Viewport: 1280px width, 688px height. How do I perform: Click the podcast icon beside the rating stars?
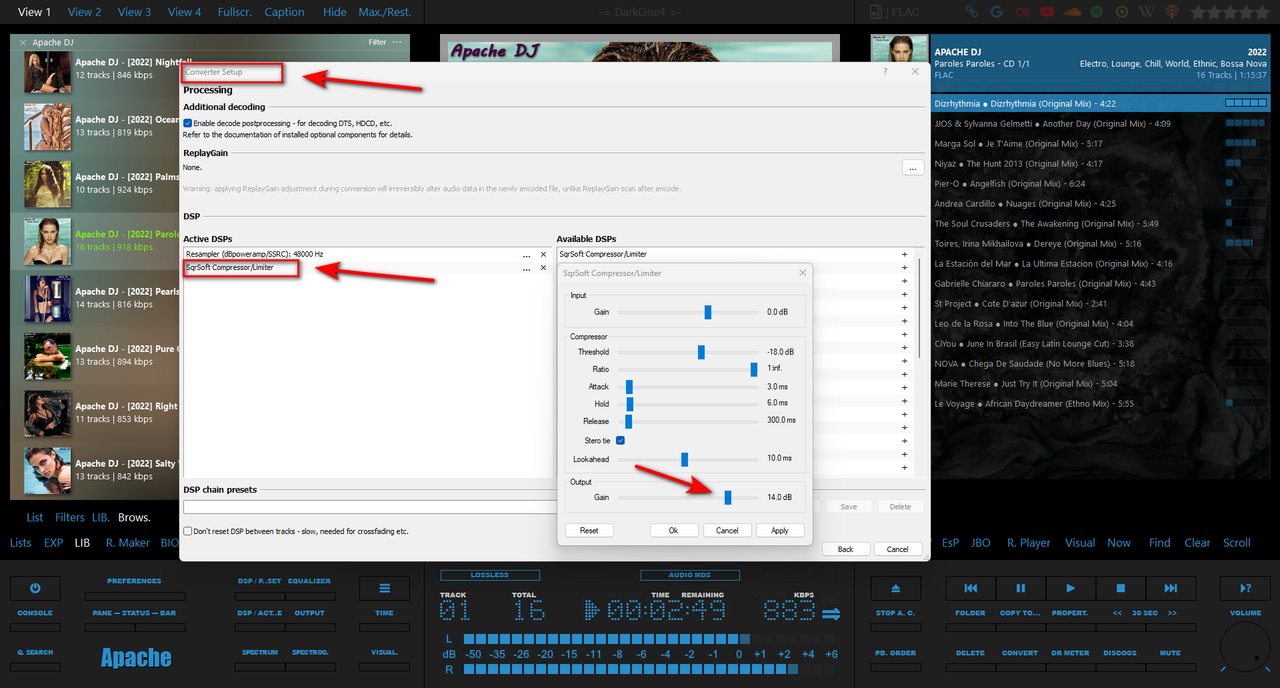click(x=1171, y=12)
